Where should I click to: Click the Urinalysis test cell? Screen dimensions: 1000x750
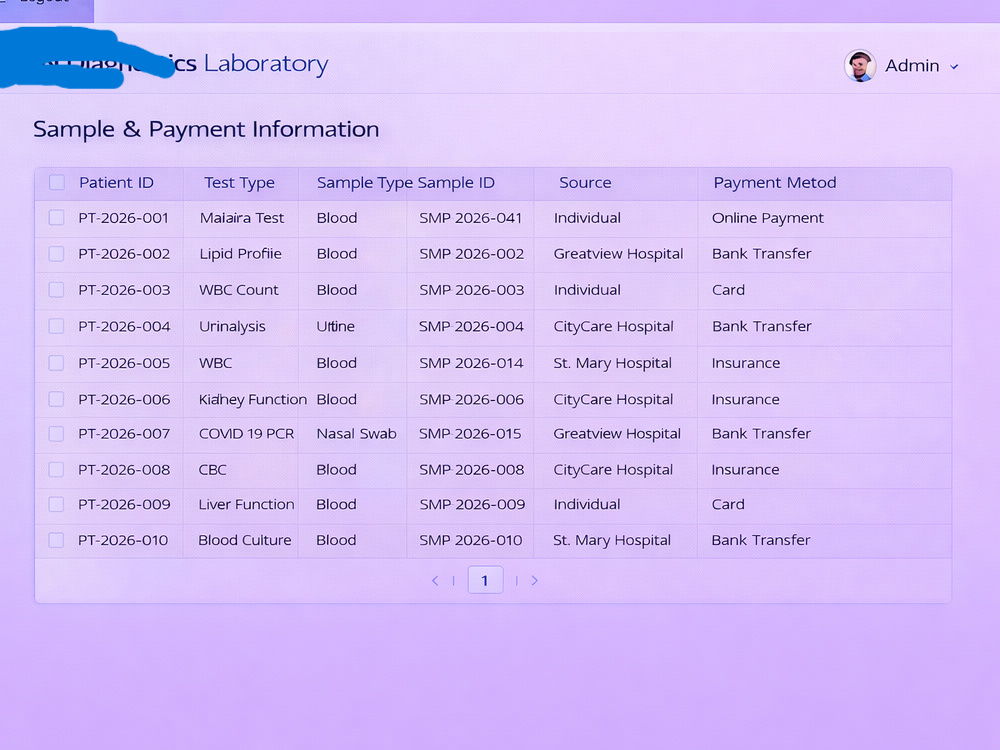click(x=232, y=327)
